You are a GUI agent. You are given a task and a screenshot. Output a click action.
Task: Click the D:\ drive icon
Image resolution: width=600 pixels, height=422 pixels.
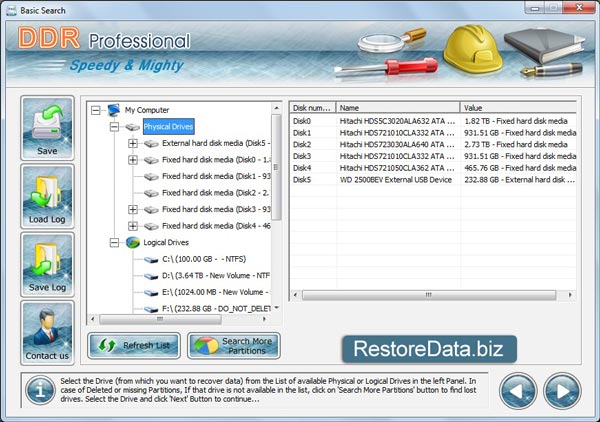(x=151, y=276)
